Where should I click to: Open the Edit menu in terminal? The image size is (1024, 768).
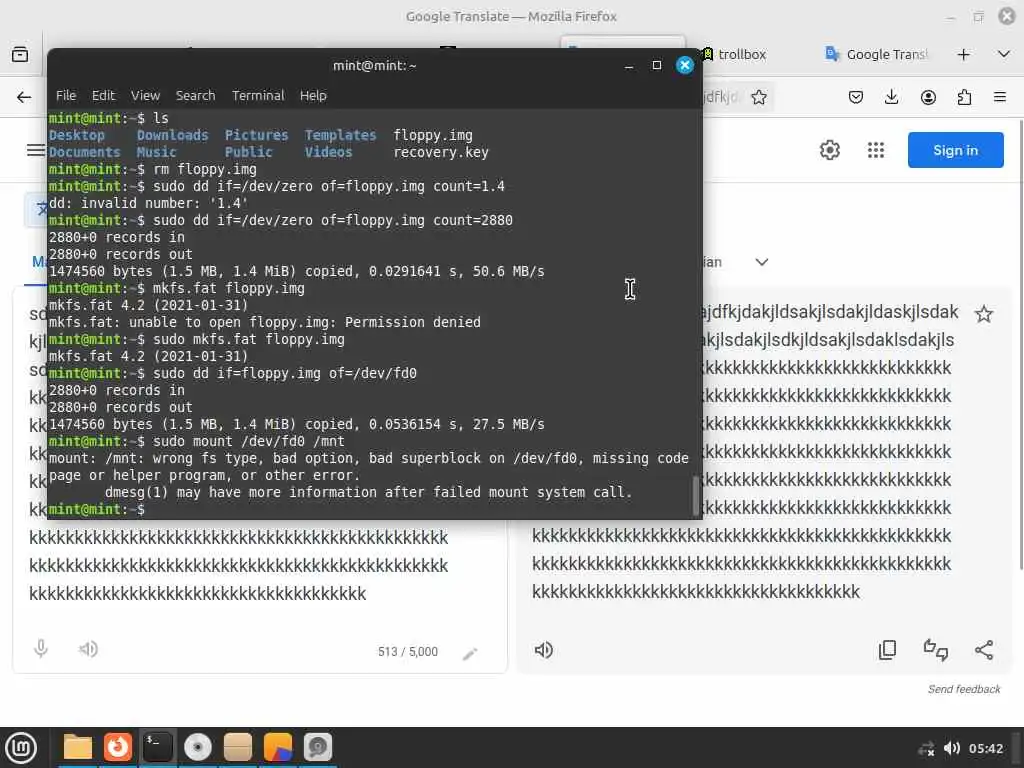103,95
